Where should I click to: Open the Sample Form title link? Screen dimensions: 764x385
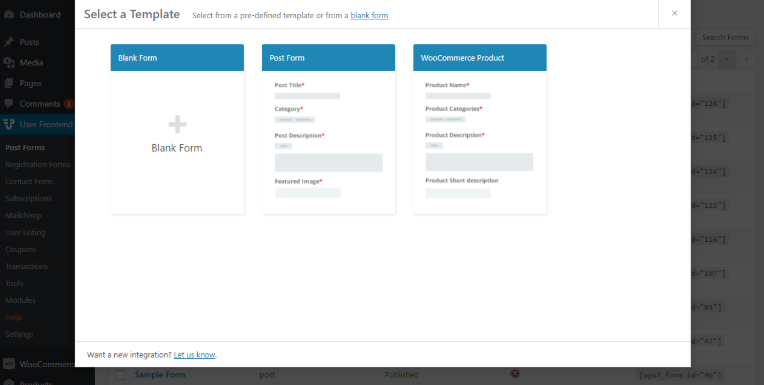[x=160, y=375]
